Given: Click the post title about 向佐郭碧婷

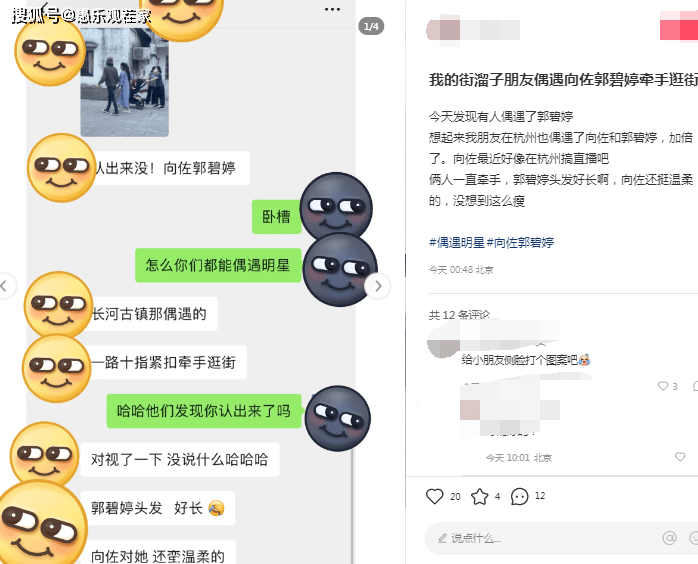Looking at the screenshot, I should pyautogui.click(x=563, y=80).
